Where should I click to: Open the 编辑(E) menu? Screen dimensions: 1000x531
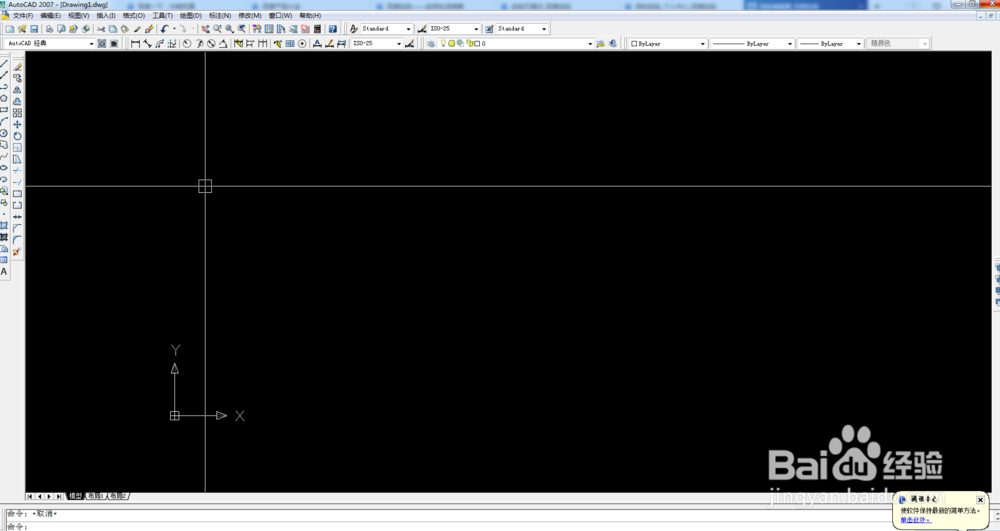[50, 15]
